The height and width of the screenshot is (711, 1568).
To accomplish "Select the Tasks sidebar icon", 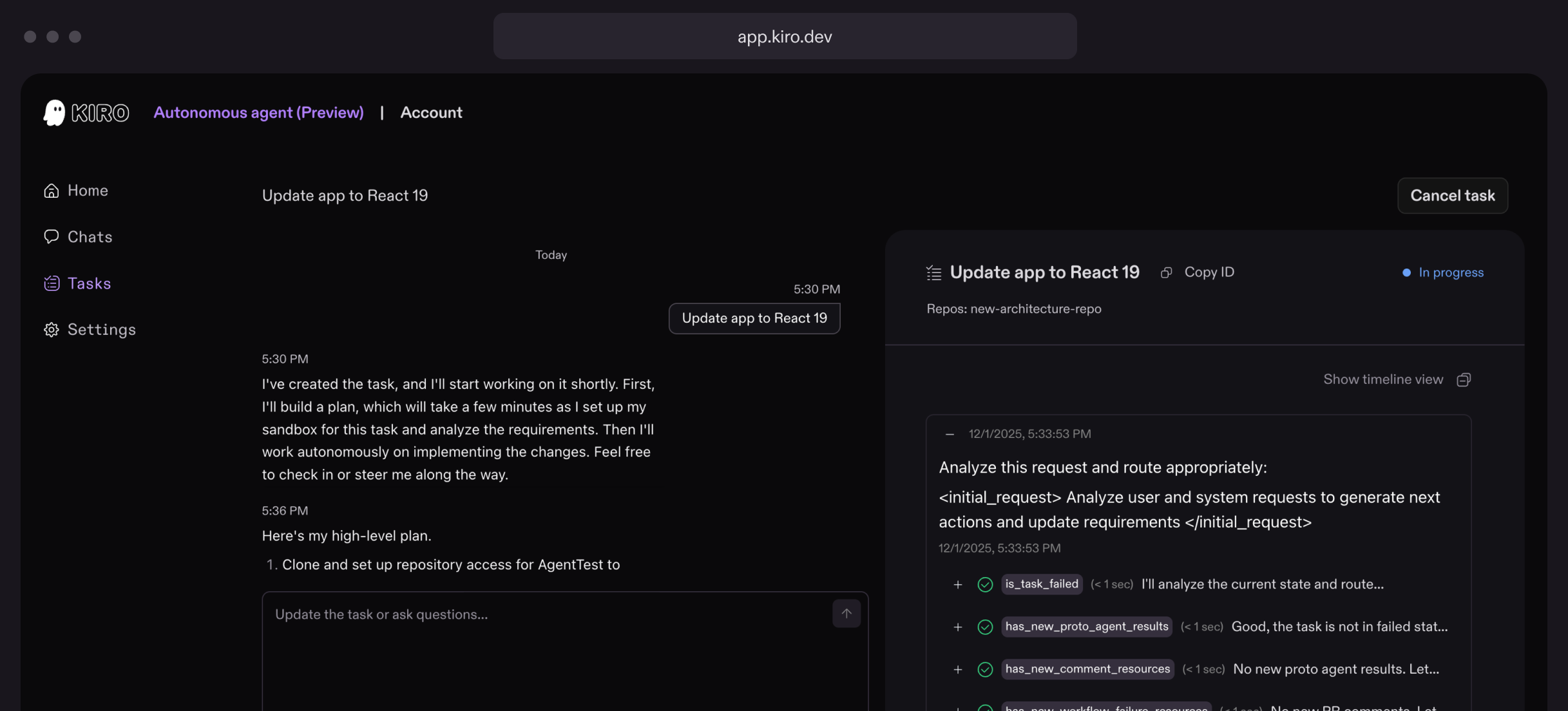I will click(52, 283).
